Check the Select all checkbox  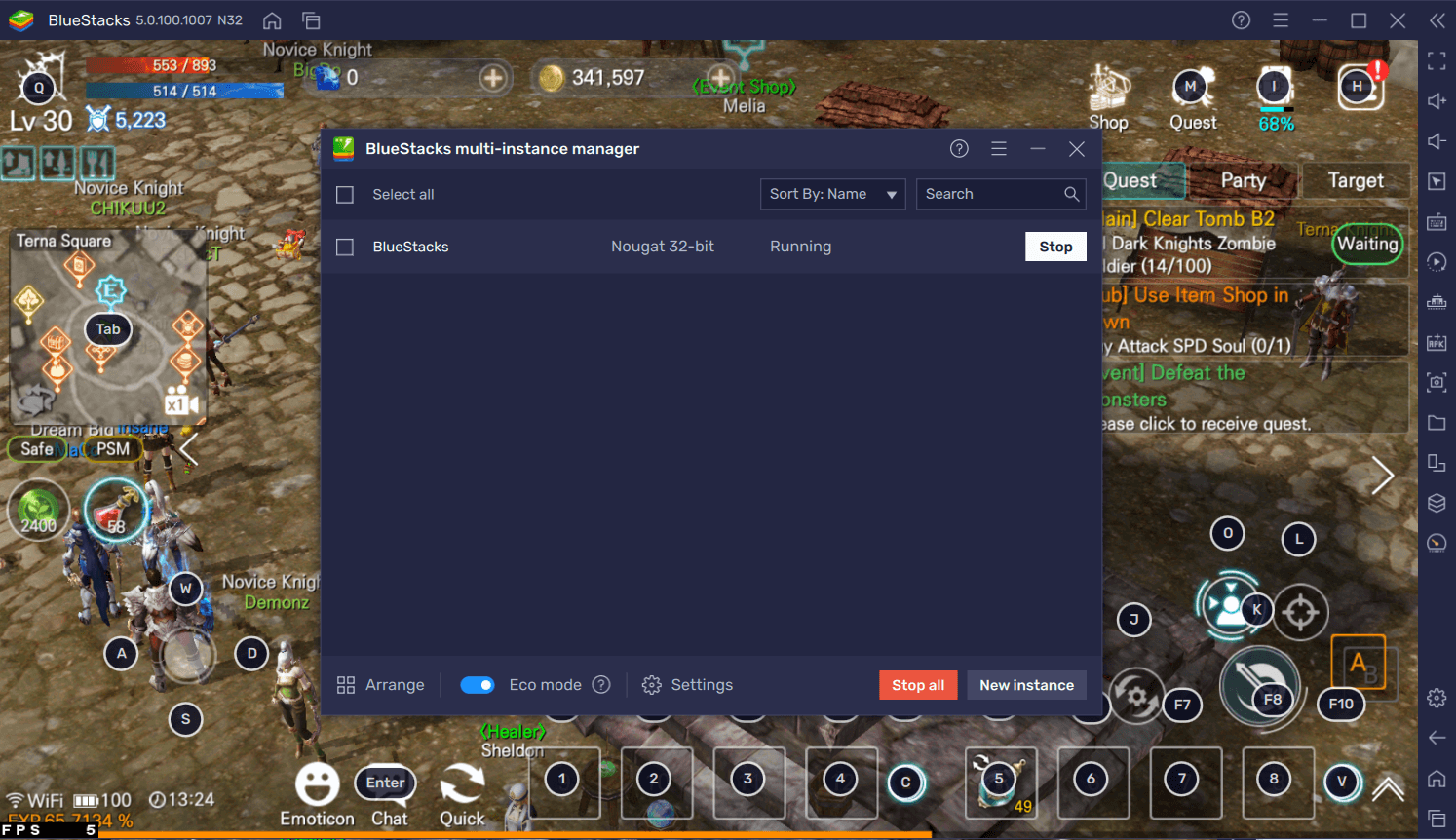[345, 195]
